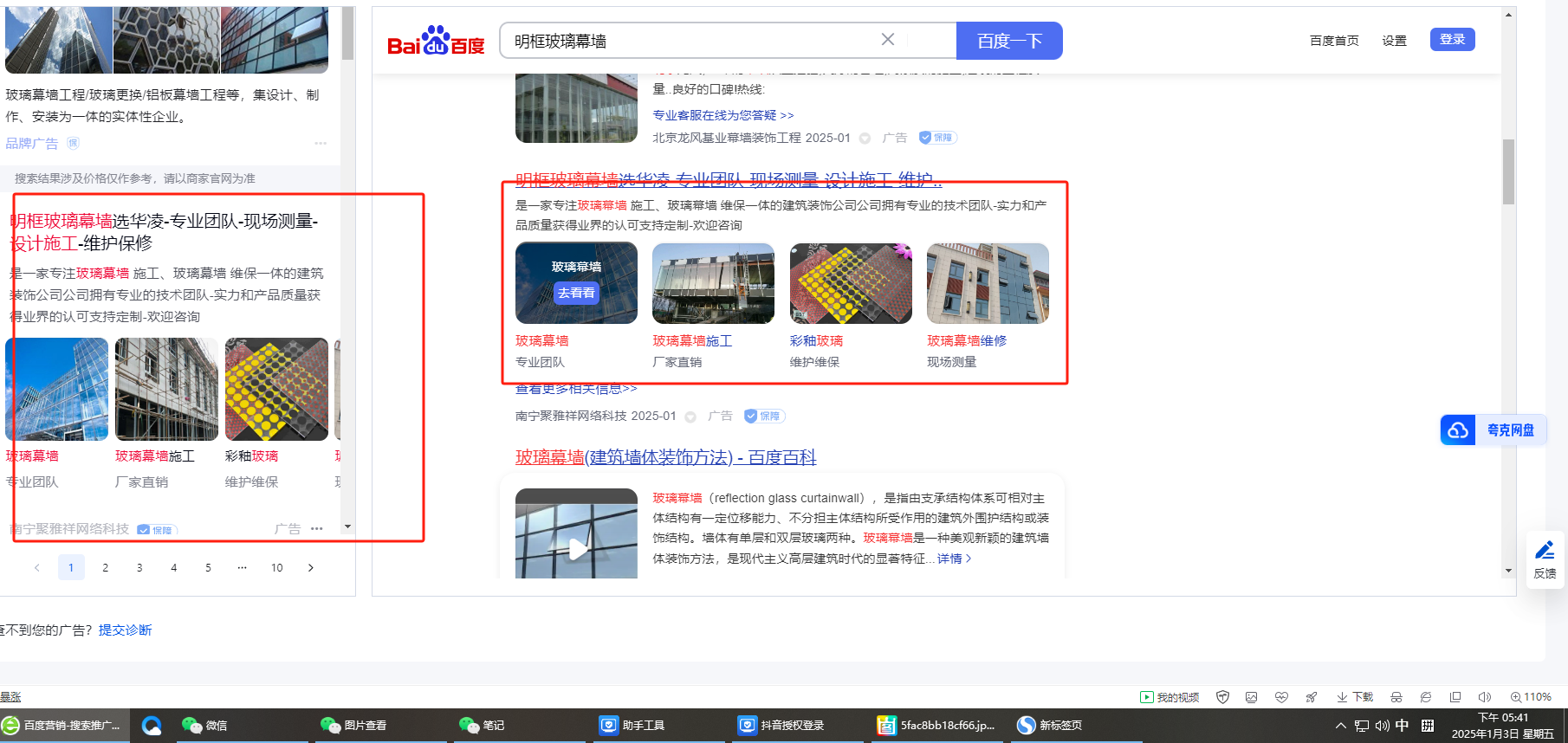
Task: Click the speaker mute icon in browser status bar
Action: click(1484, 697)
